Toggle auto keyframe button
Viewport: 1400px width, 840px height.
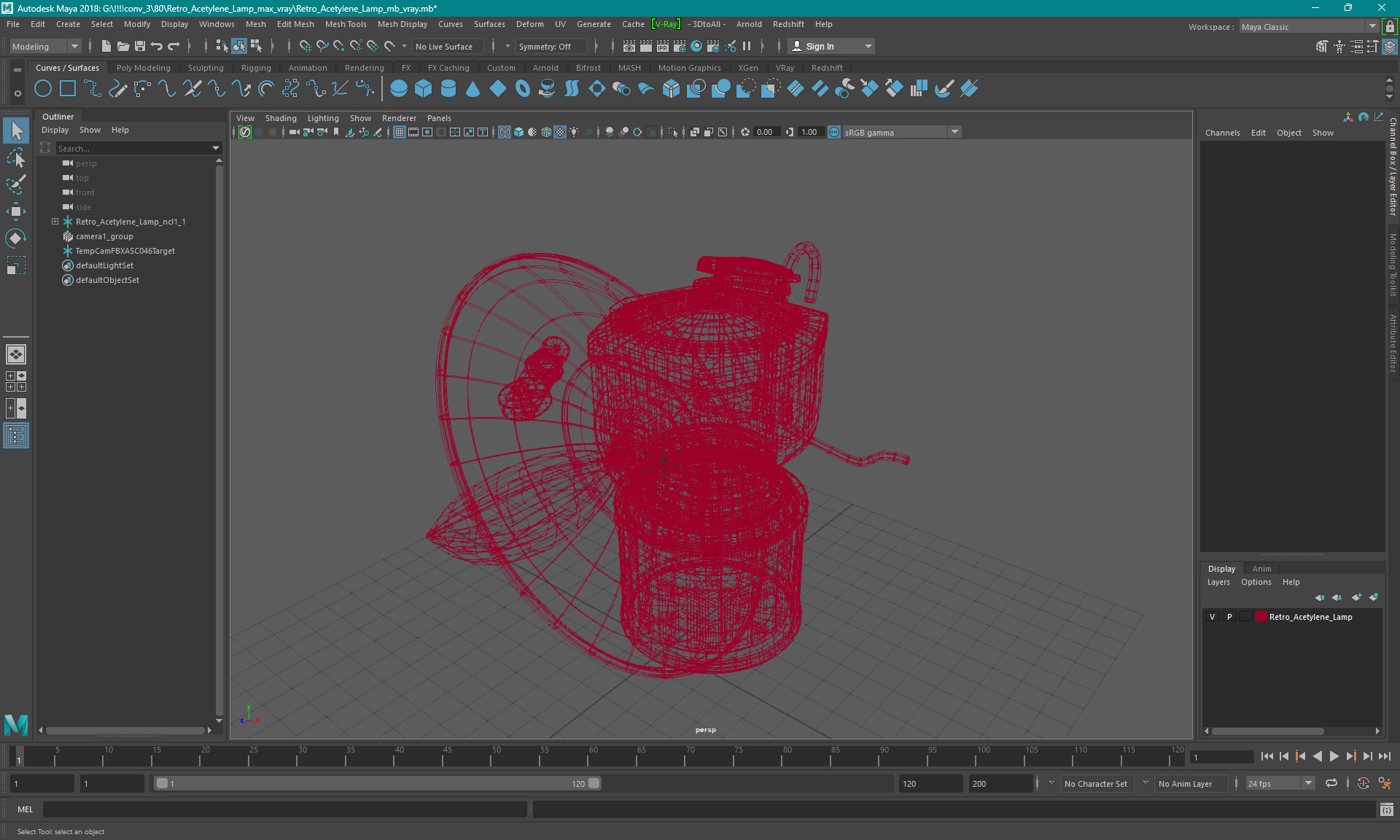pyautogui.click(x=1363, y=784)
